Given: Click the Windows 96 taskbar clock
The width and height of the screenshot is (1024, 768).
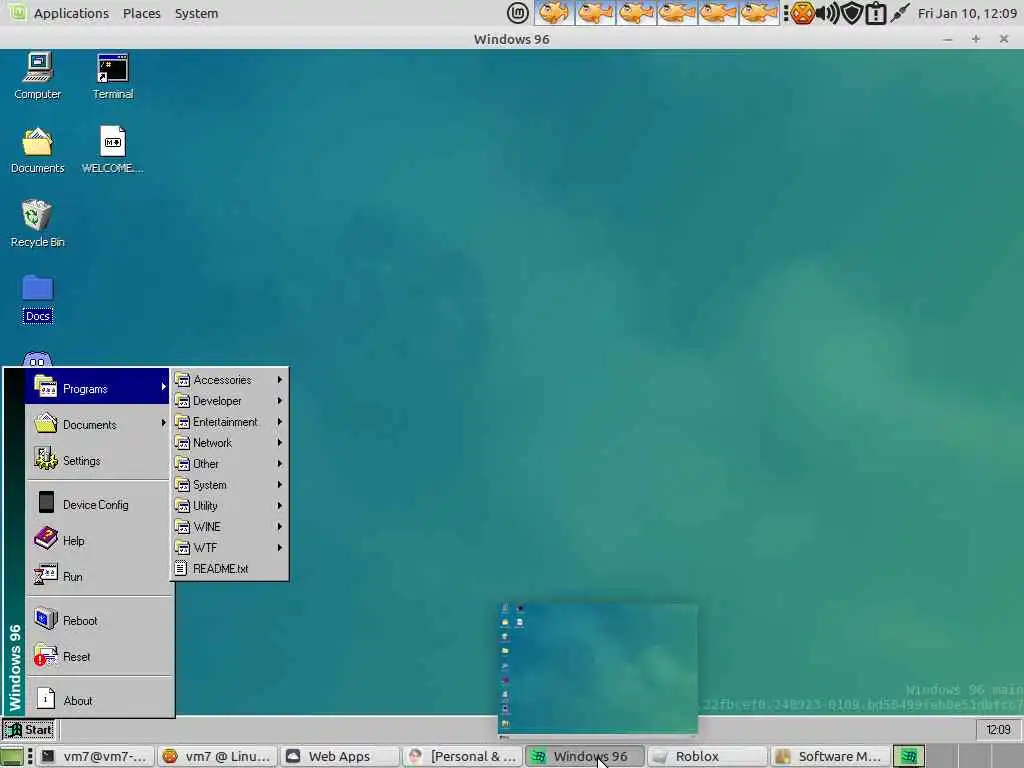Looking at the screenshot, I should (998, 729).
